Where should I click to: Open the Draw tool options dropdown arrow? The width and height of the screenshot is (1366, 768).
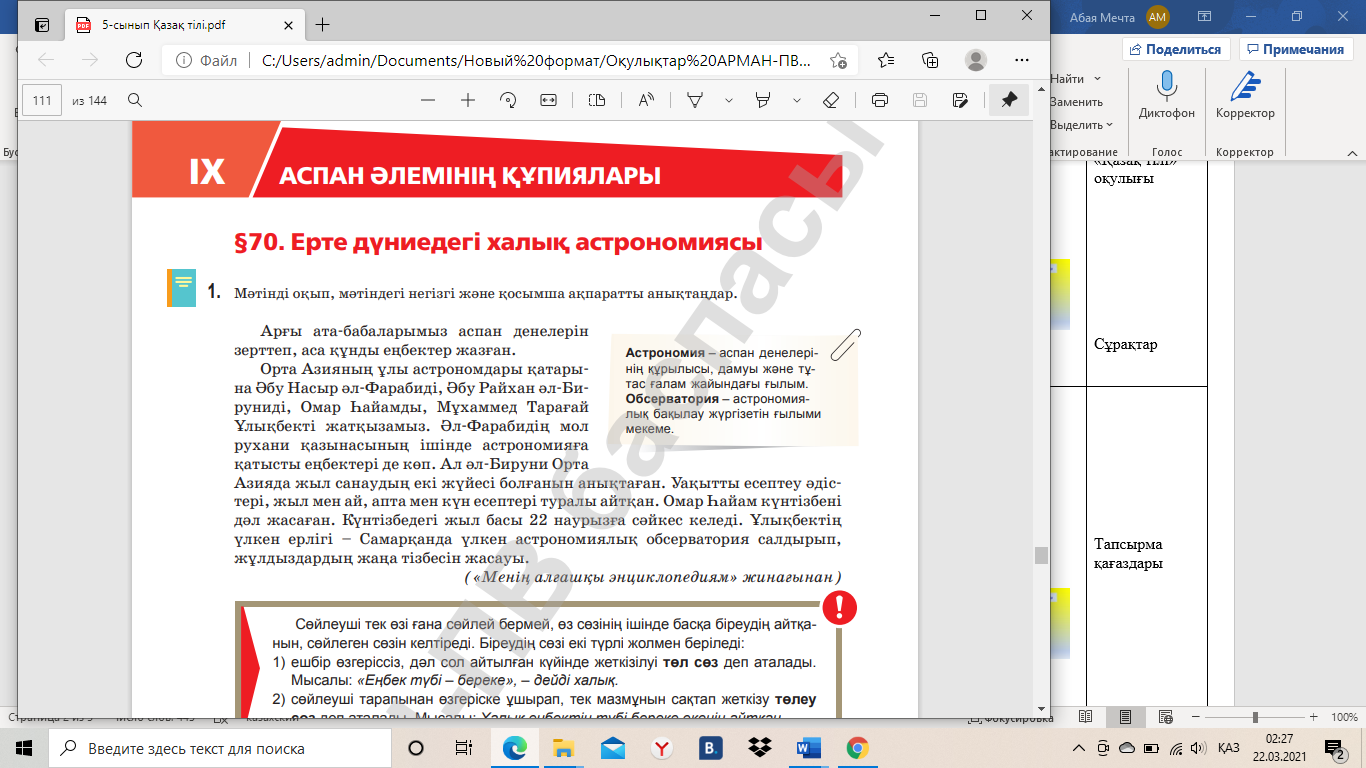[728, 100]
